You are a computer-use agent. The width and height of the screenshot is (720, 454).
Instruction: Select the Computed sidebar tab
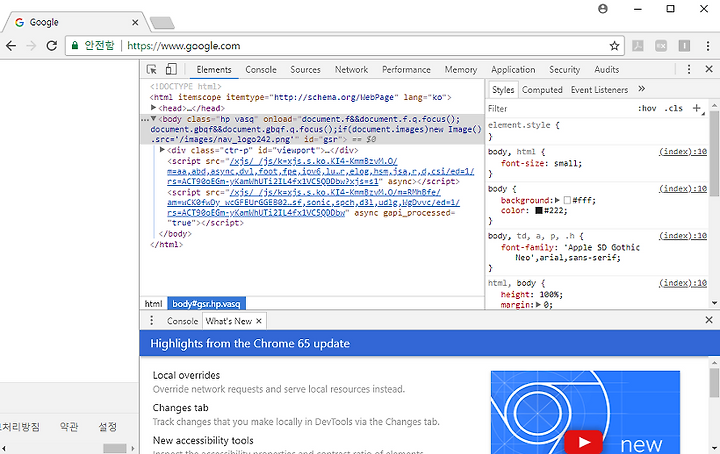coord(542,90)
